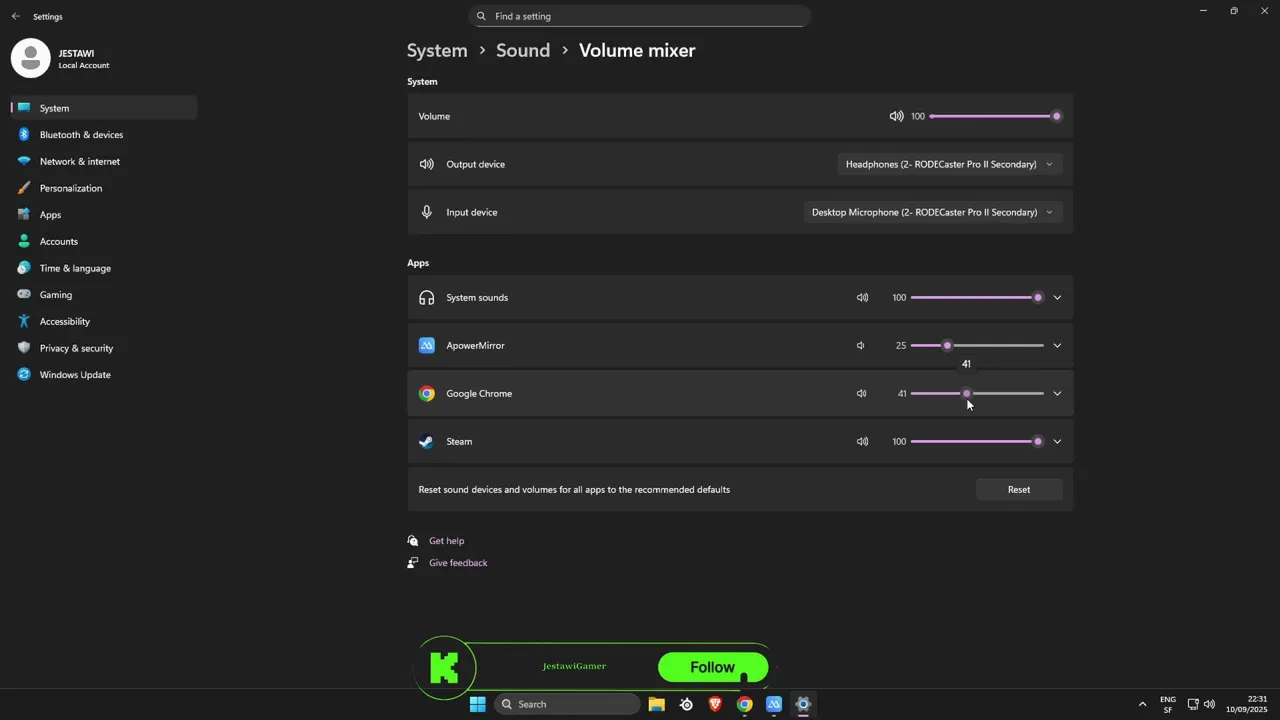This screenshot has height=720, width=1280.
Task: Open Steam from taskbar
Action: 686,704
